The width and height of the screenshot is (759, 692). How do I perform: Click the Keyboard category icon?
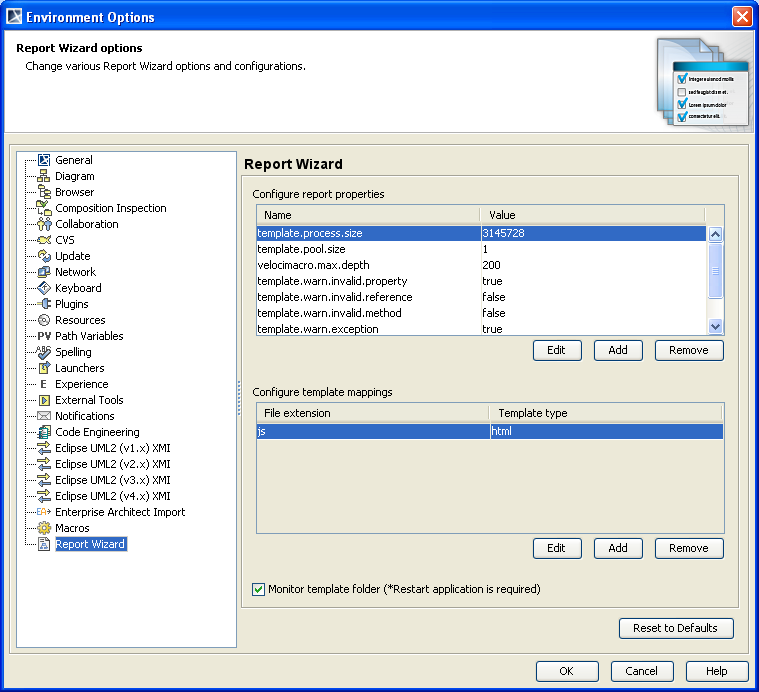44,288
